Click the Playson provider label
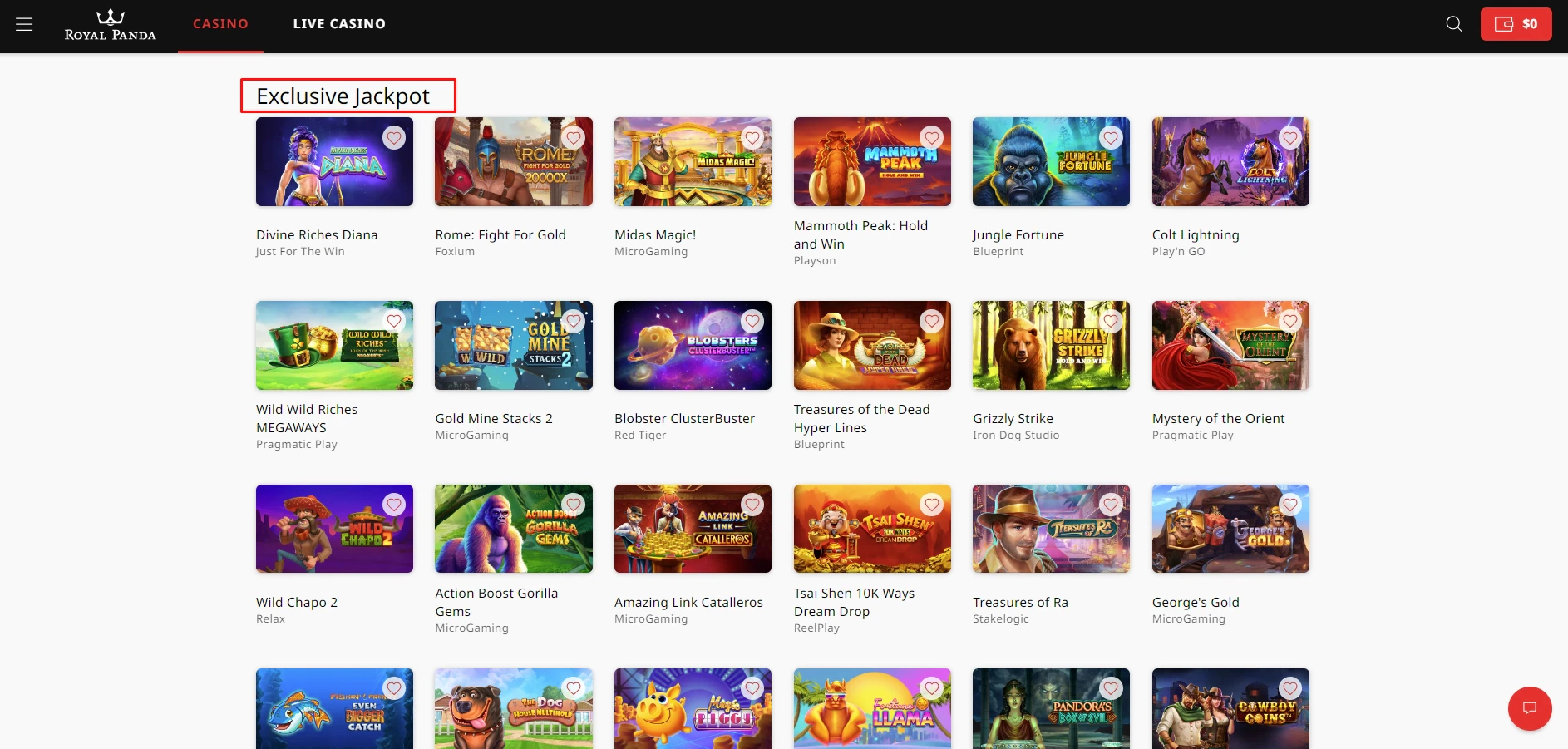This screenshot has width=1568, height=749. pyautogui.click(x=815, y=260)
